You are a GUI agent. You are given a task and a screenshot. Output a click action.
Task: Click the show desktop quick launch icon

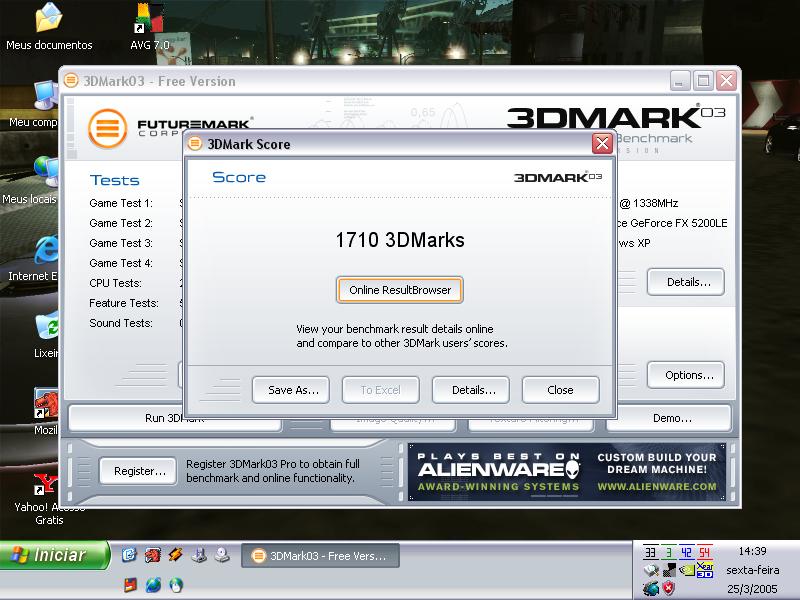[129, 555]
